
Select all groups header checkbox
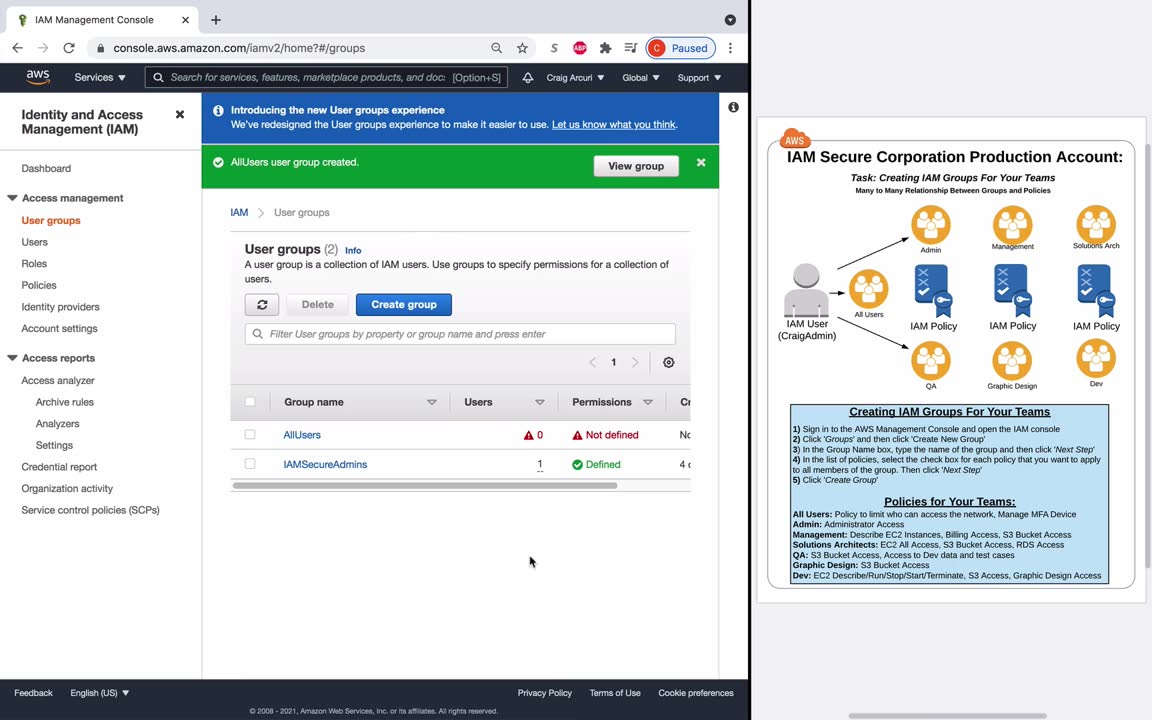click(x=250, y=402)
